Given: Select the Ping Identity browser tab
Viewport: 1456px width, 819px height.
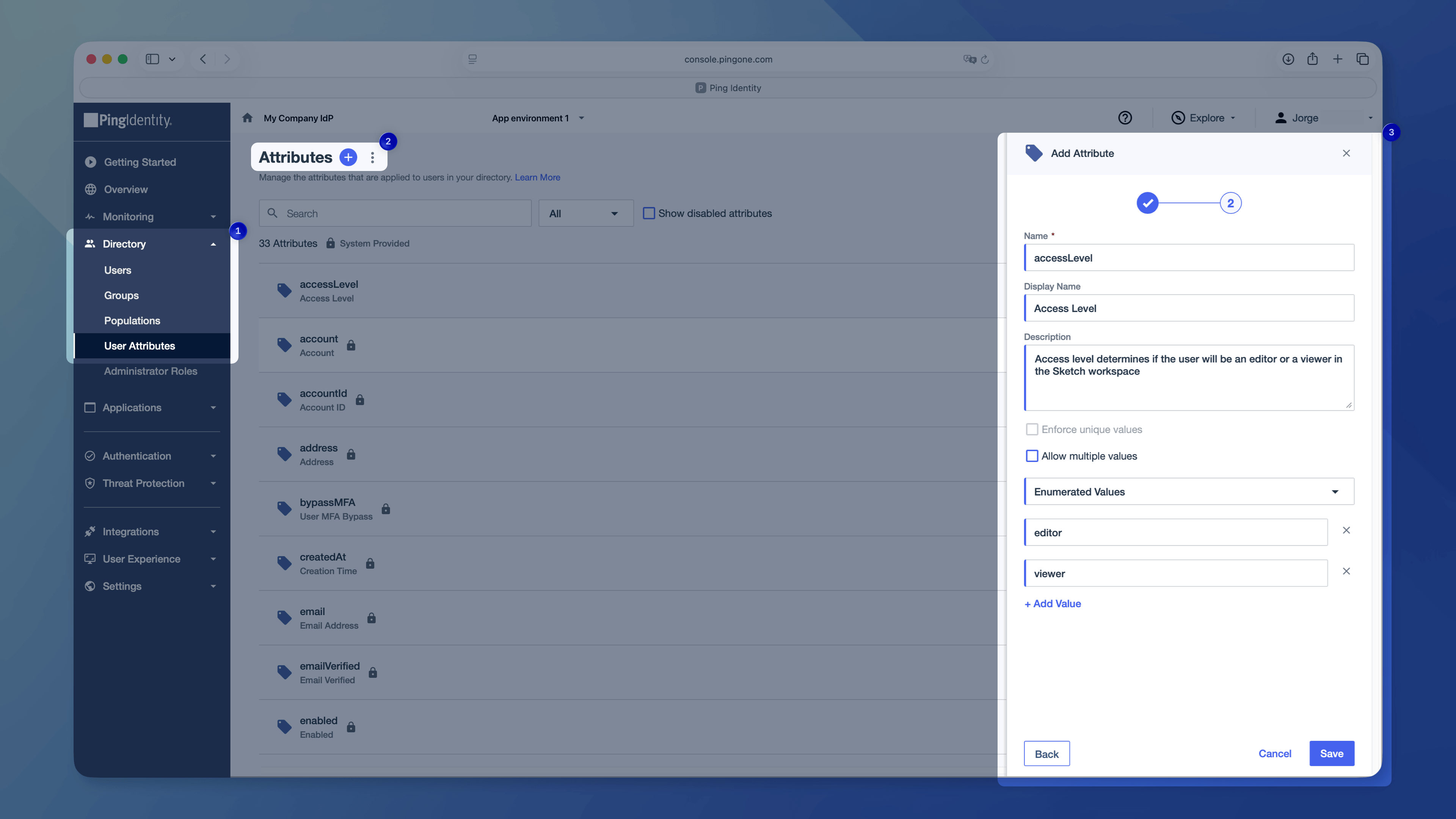Looking at the screenshot, I should pos(728,88).
